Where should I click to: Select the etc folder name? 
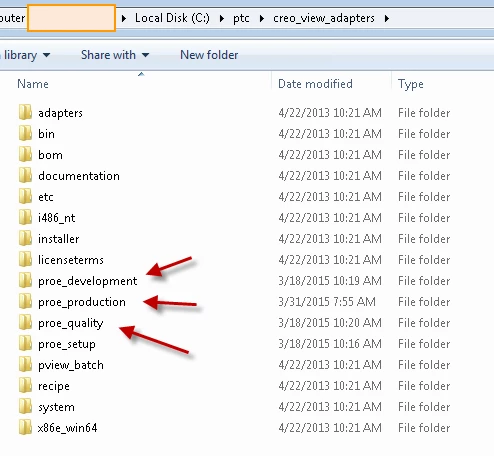click(x=46, y=197)
